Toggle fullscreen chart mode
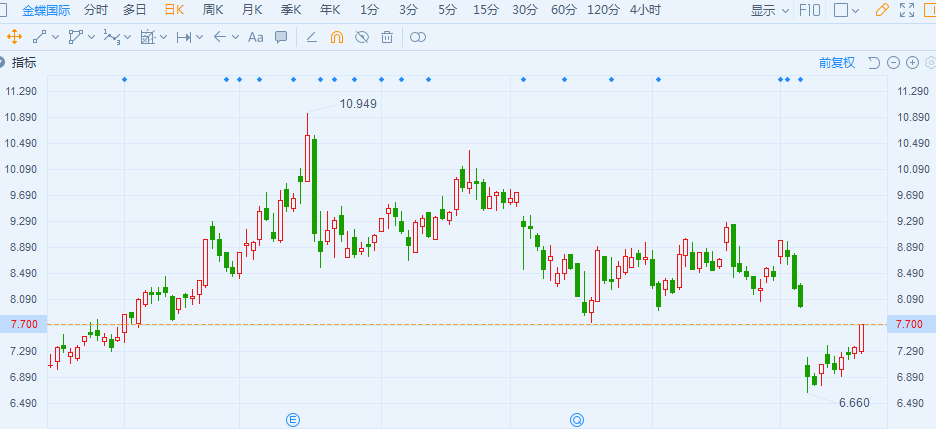936x429 pixels. (907, 10)
